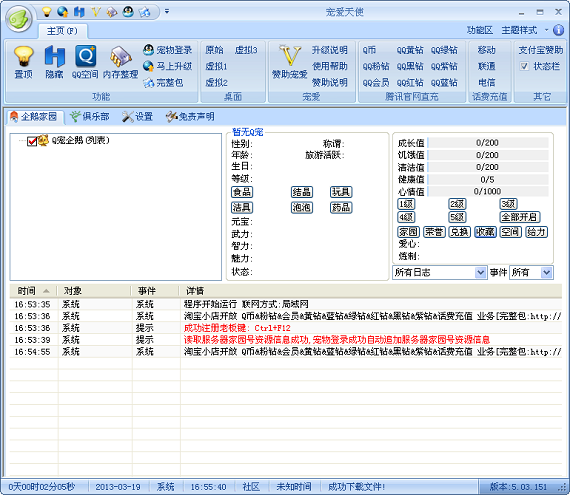
Task: Click the 1级 button
Action: click(406, 204)
